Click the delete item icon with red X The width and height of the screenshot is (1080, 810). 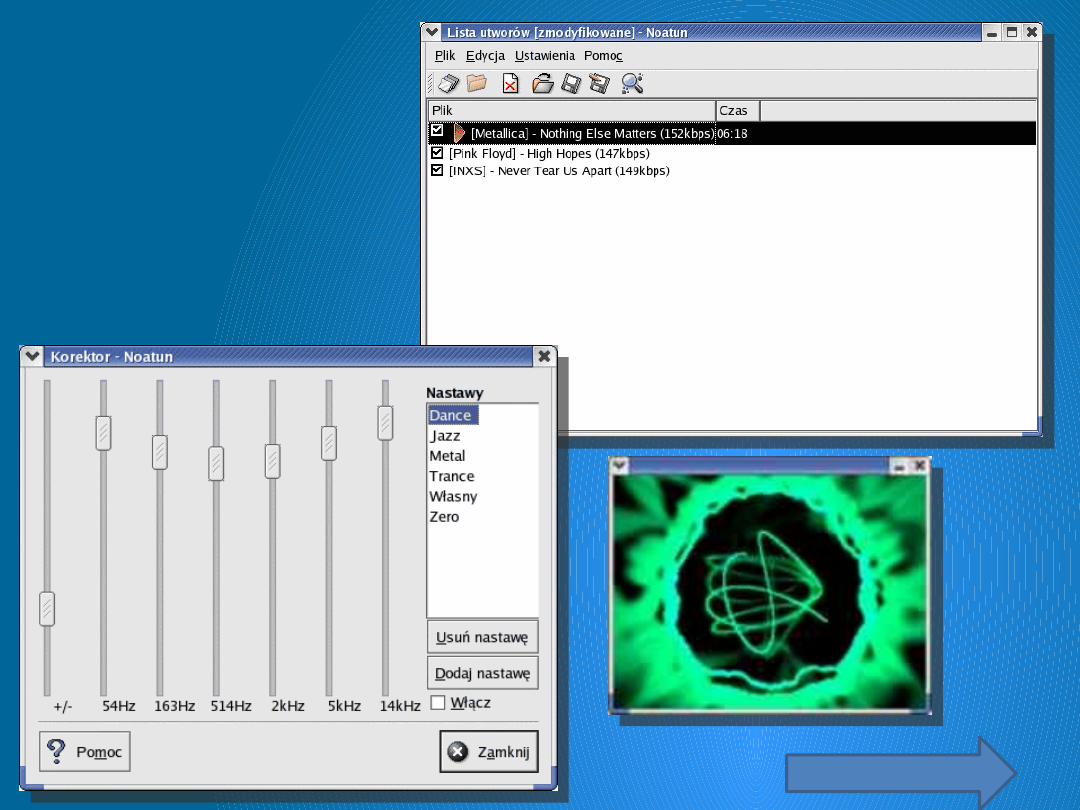click(510, 84)
